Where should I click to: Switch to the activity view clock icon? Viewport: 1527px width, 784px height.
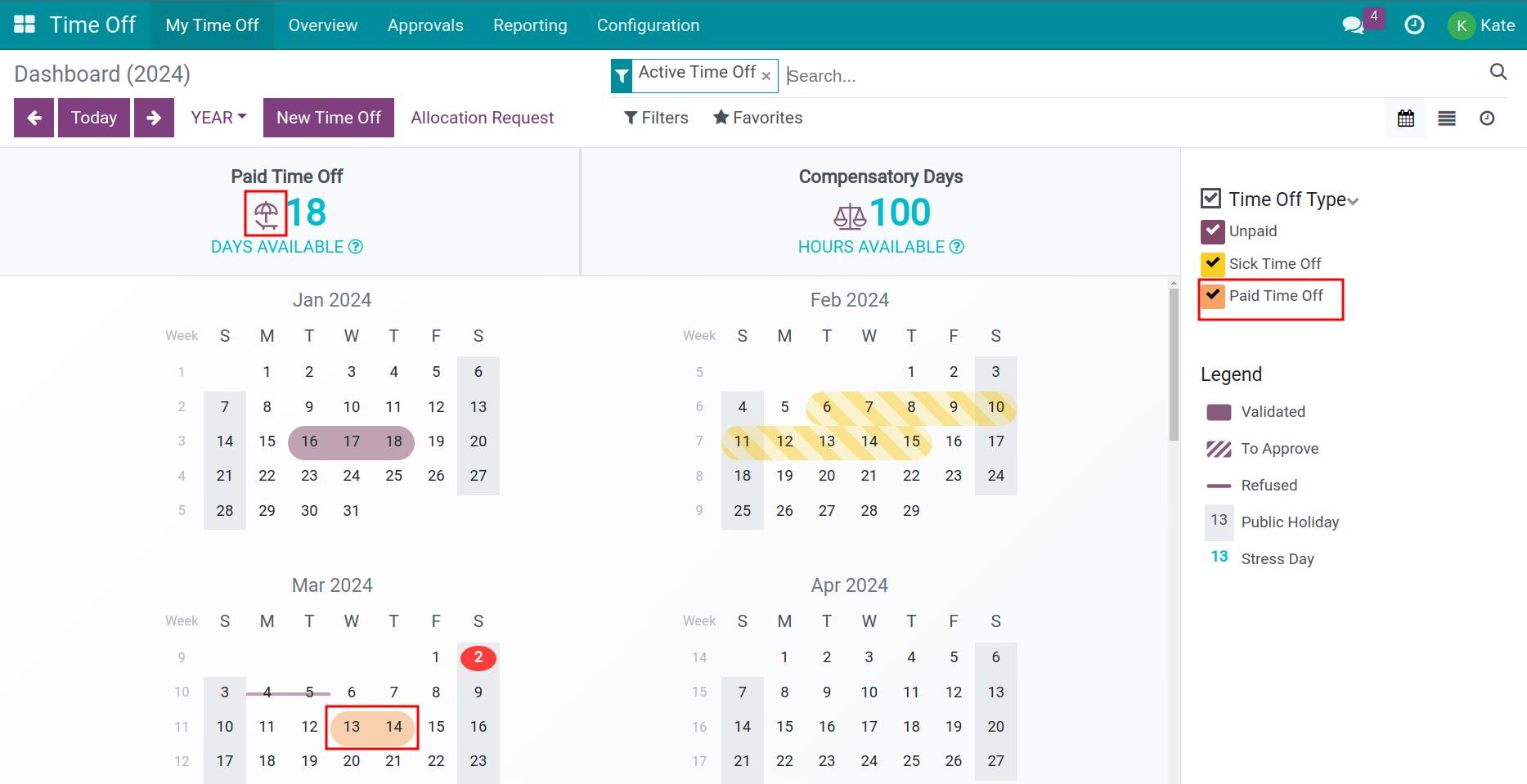pyautogui.click(x=1487, y=119)
